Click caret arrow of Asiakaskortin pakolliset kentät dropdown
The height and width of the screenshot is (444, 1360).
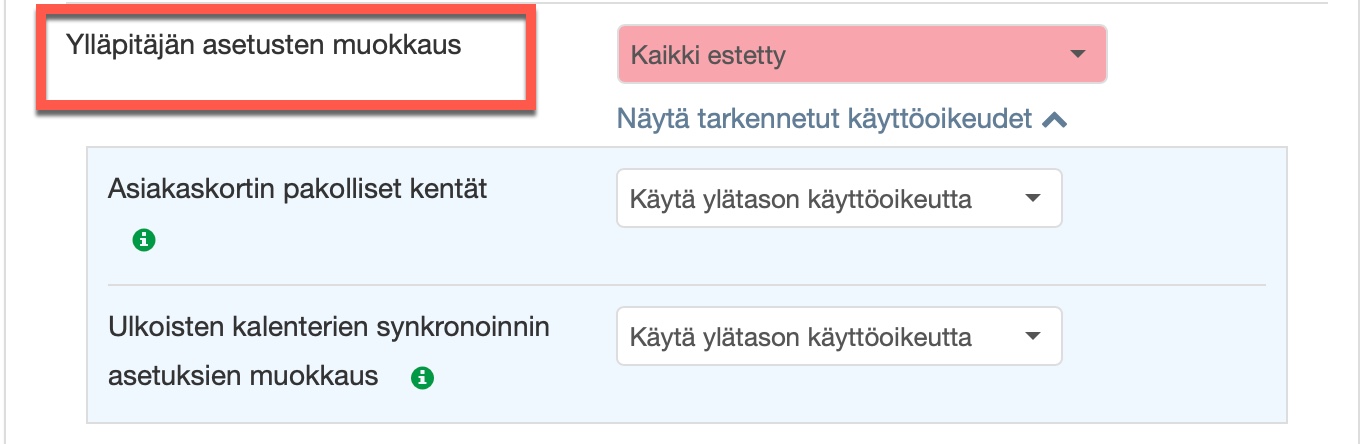coord(1033,198)
